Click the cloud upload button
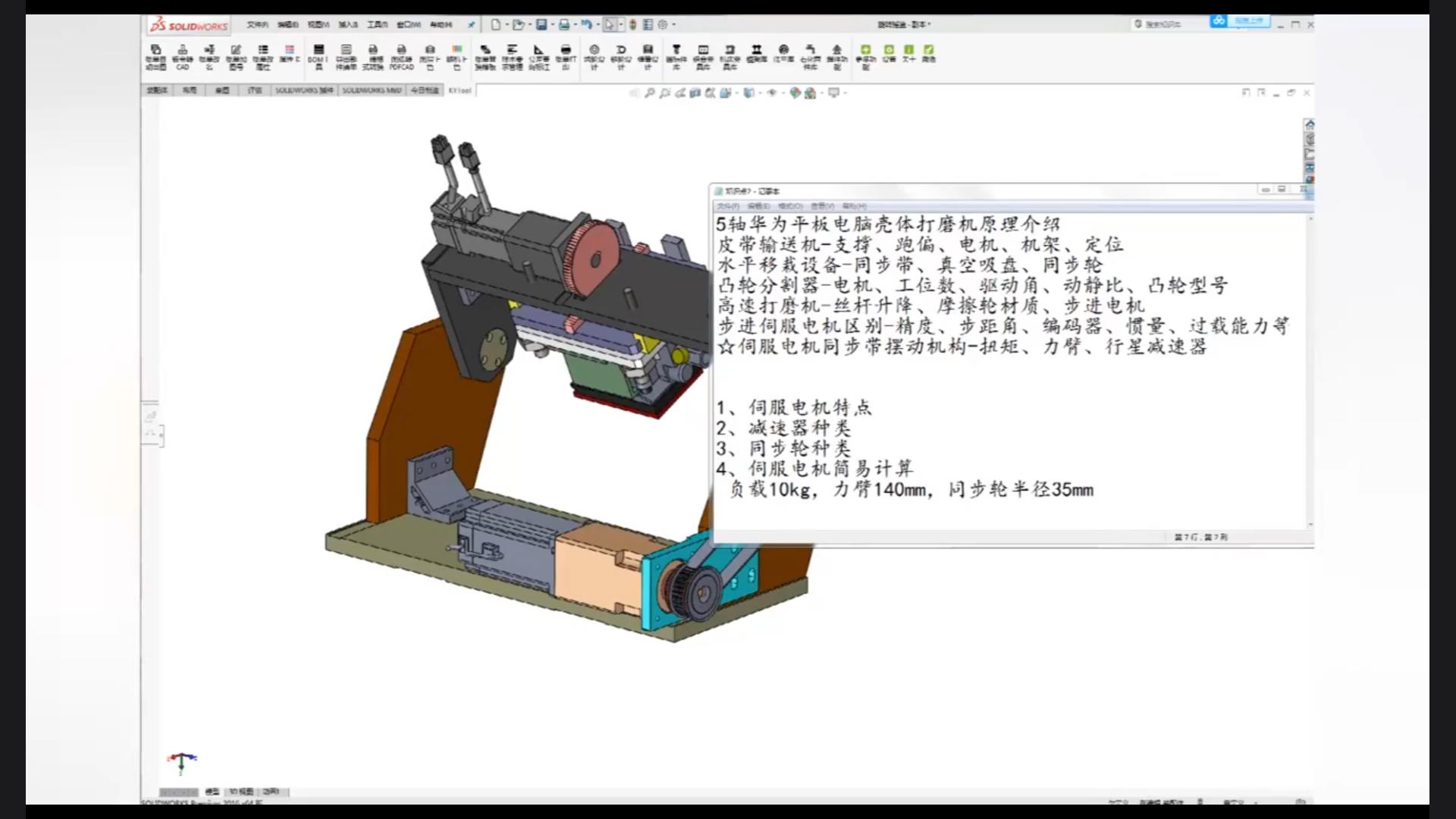The image size is (1456, 819). 1240,20
